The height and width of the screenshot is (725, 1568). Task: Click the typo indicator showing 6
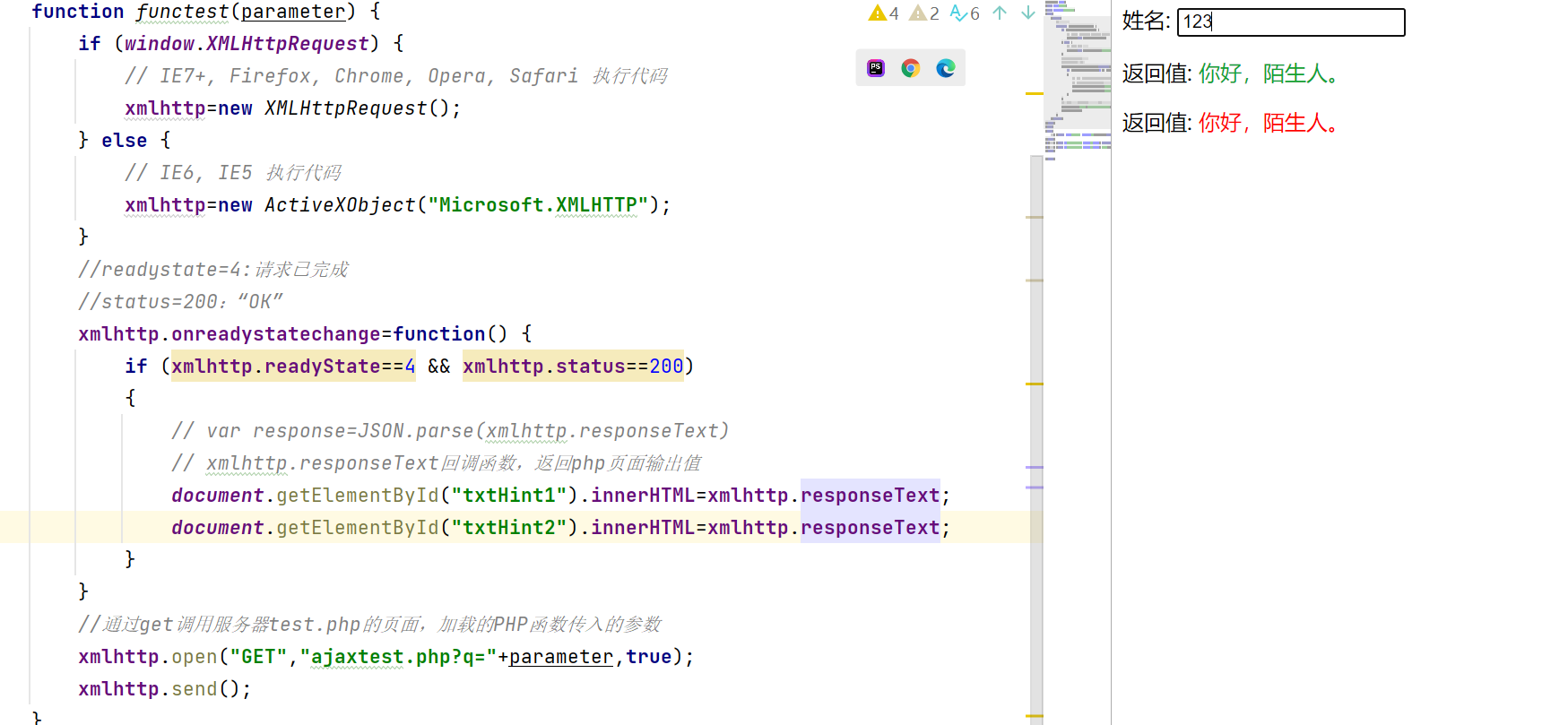pyautogui.click(x=965, y=13)
